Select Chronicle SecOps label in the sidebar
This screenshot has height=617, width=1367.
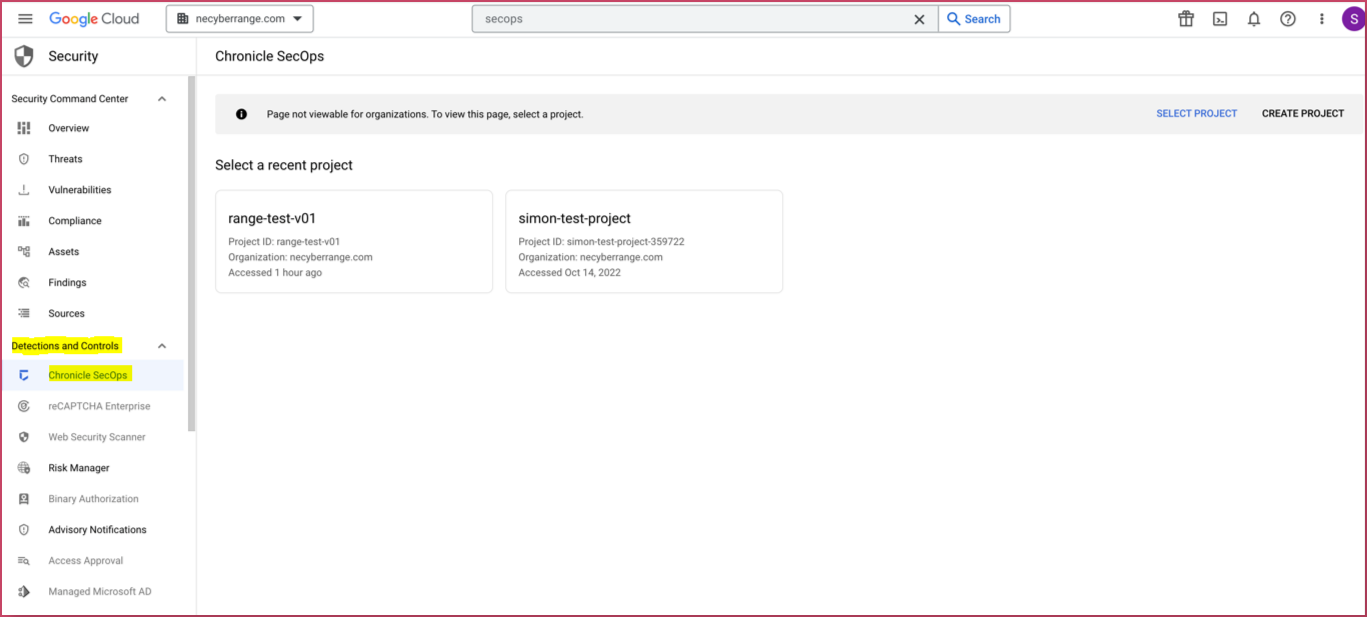(88, 375)
